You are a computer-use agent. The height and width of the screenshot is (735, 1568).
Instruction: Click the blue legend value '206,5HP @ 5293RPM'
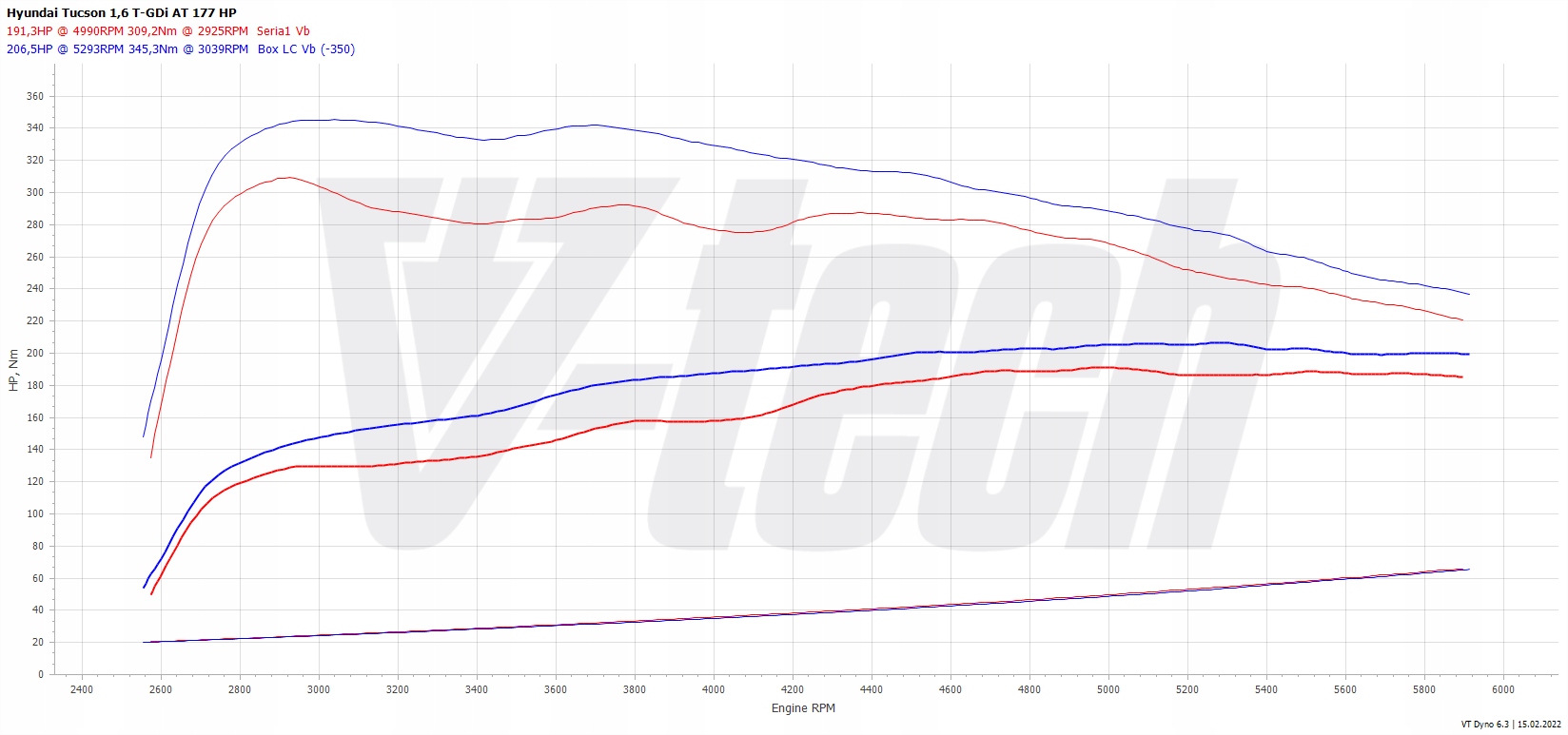[x=66, y=49]
